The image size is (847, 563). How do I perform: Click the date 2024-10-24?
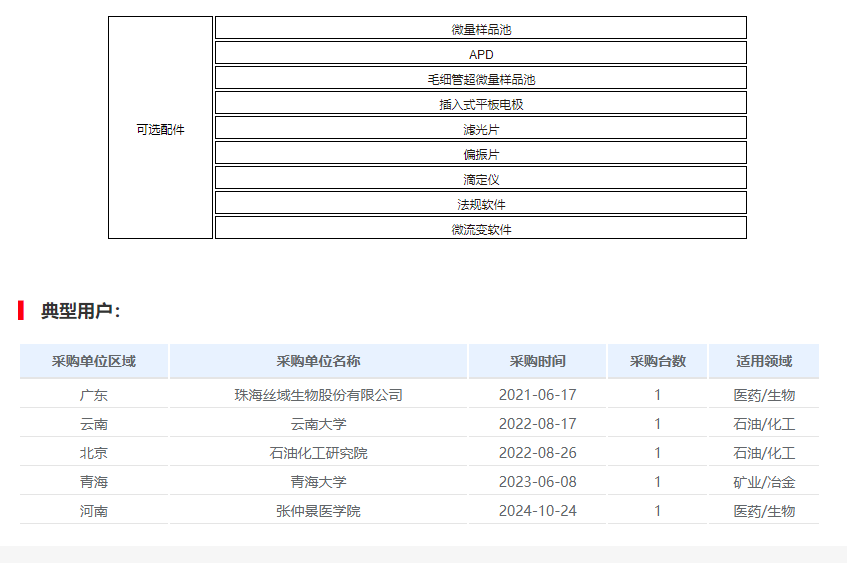[537, 511]
